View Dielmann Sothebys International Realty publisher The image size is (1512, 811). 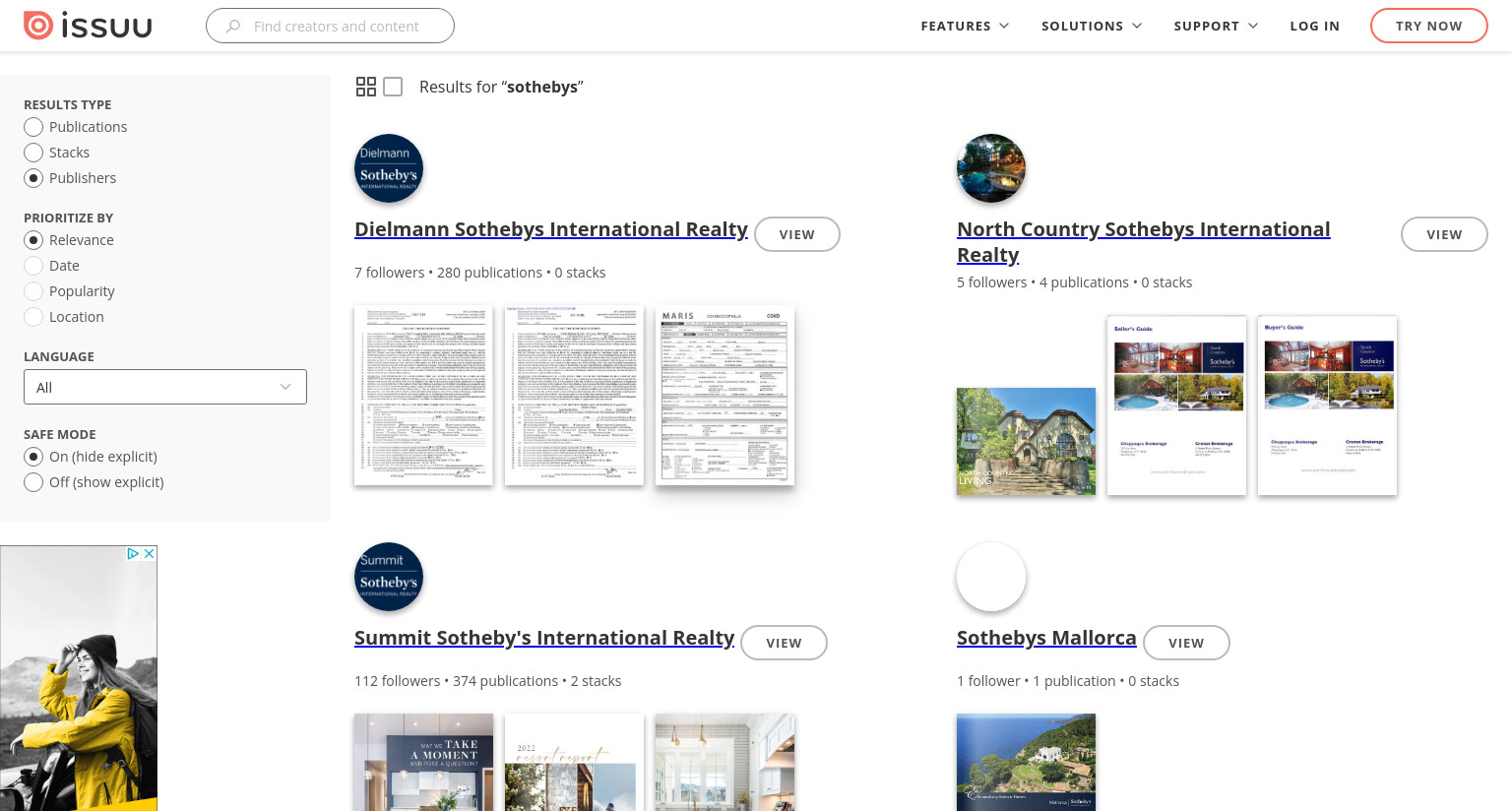click(797, 234)
